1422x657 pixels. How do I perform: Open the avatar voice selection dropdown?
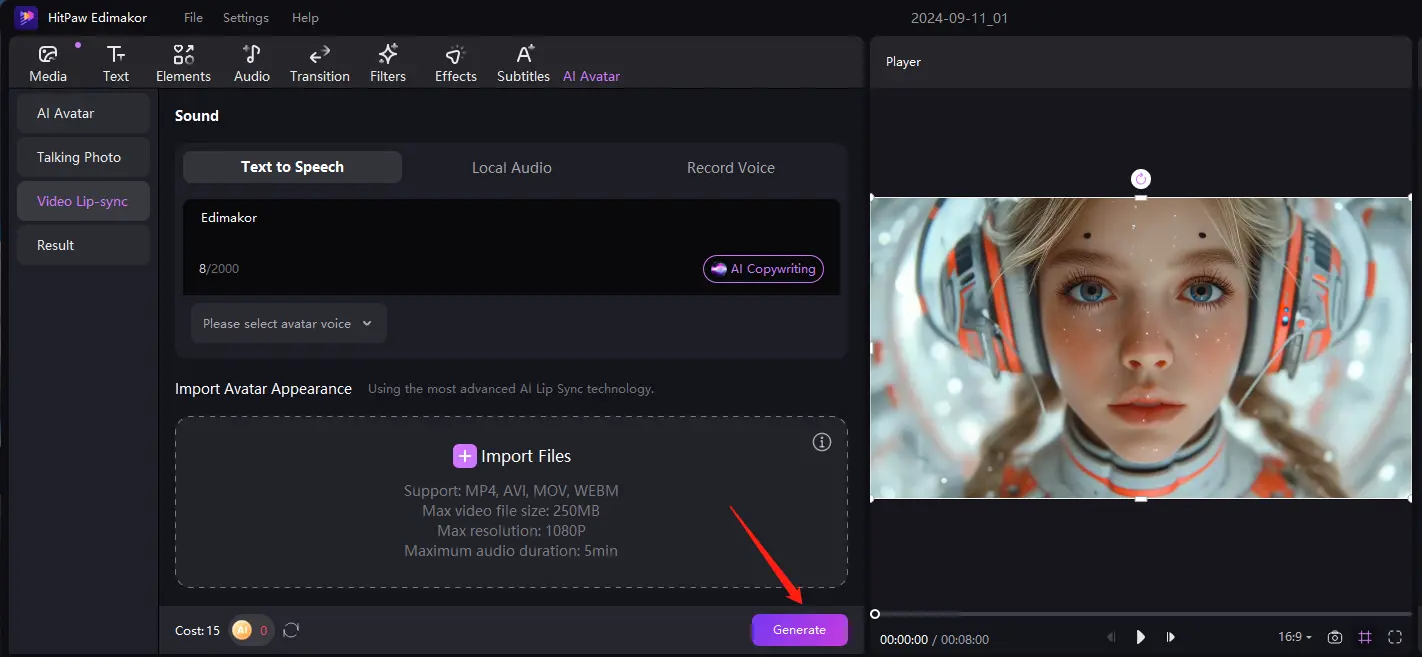pos(288,323)
